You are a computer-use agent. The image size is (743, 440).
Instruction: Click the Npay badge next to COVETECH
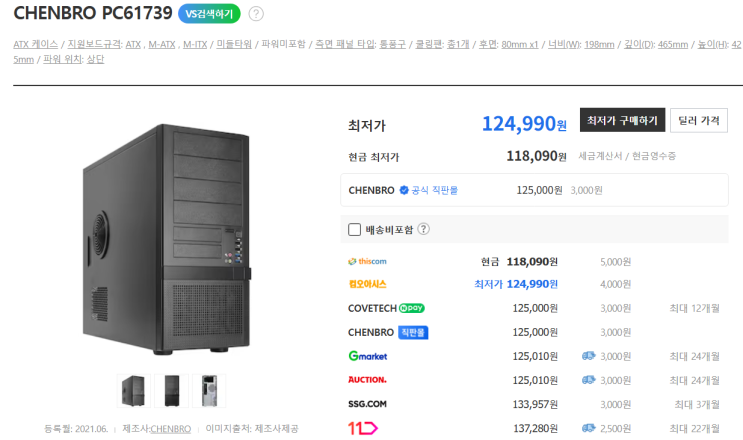pos(412,308)
